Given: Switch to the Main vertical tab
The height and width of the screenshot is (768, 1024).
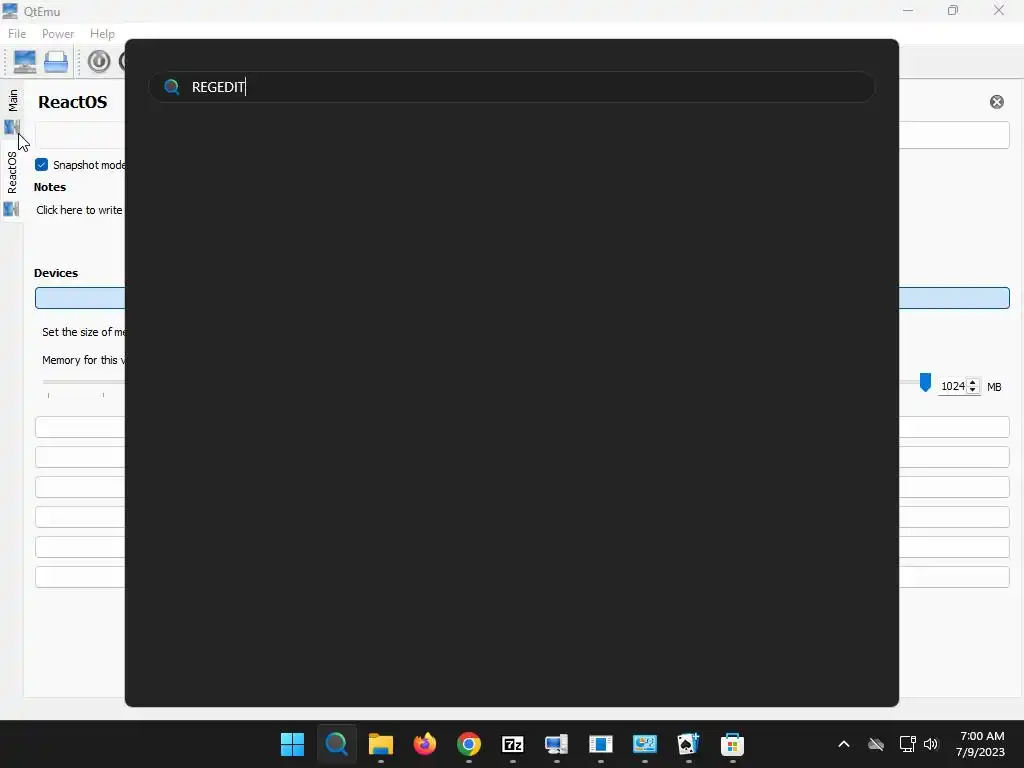Looking at the screenshot, I should pos(12,112).
